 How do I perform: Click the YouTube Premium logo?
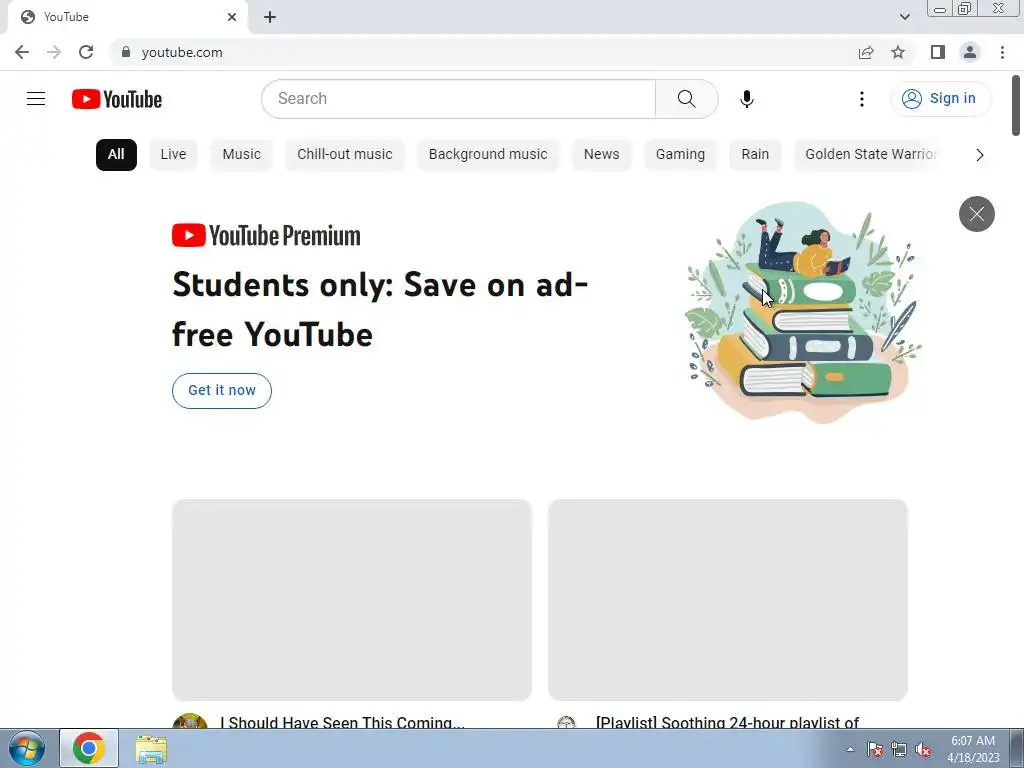coord(266,236)
